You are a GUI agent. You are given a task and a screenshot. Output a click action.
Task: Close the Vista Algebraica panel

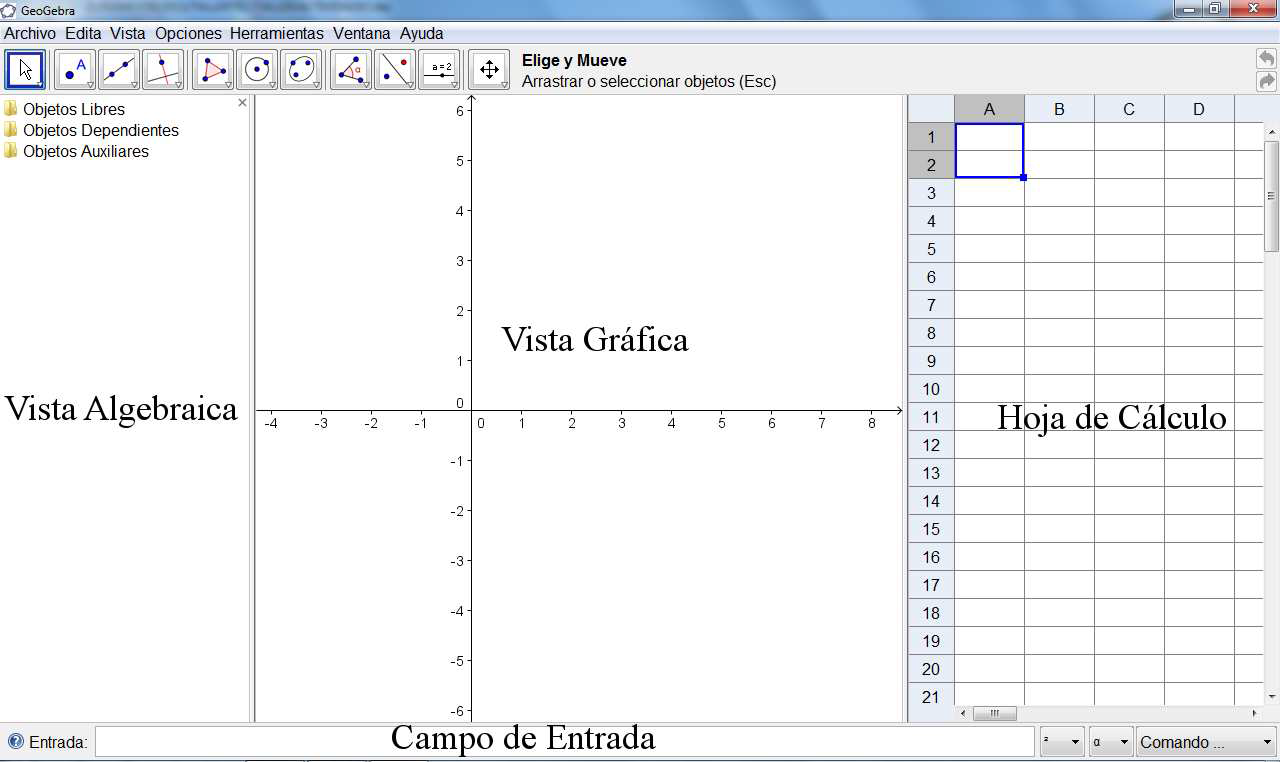[242, 103]
